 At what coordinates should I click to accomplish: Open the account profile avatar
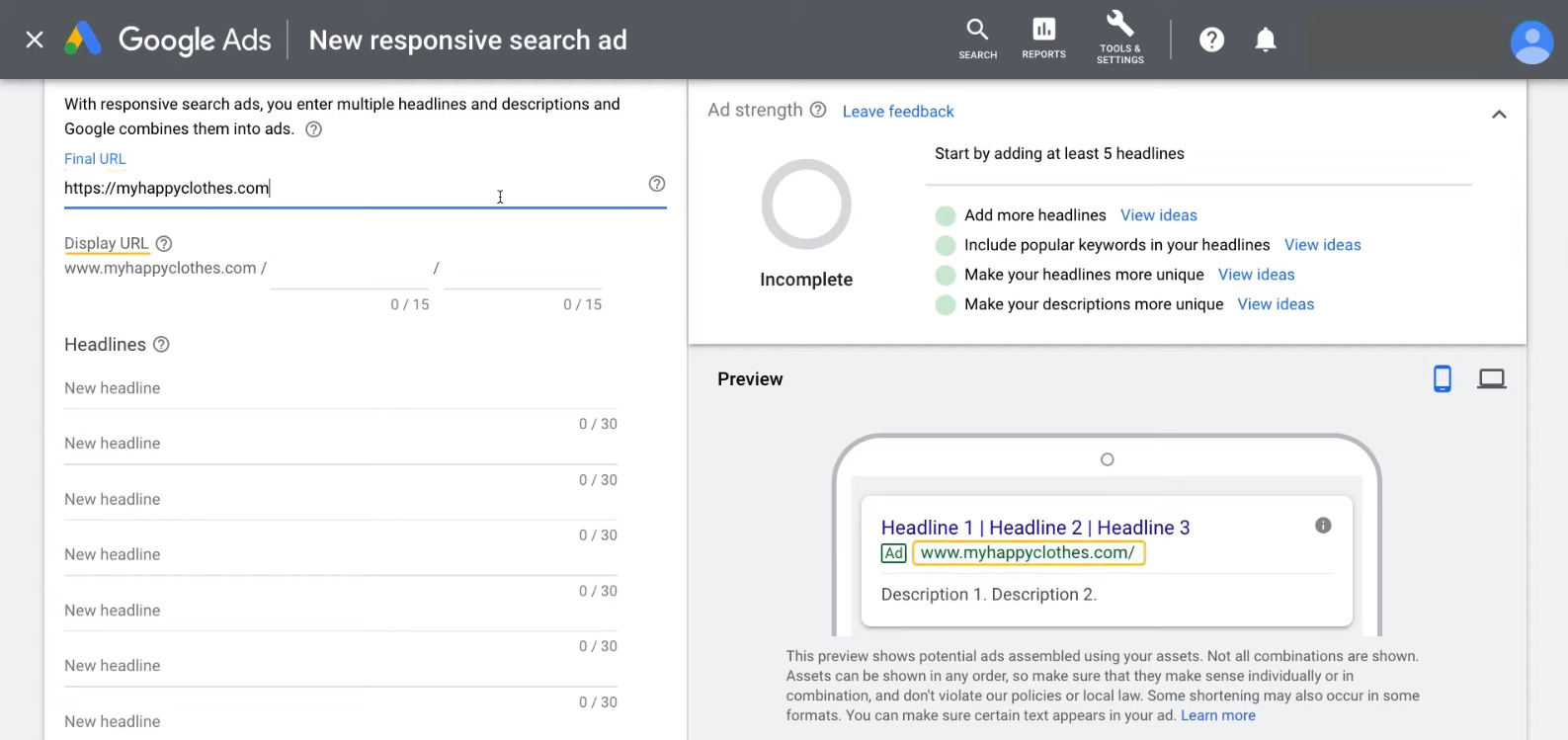pyautogui.click(x=1531, y=41)
